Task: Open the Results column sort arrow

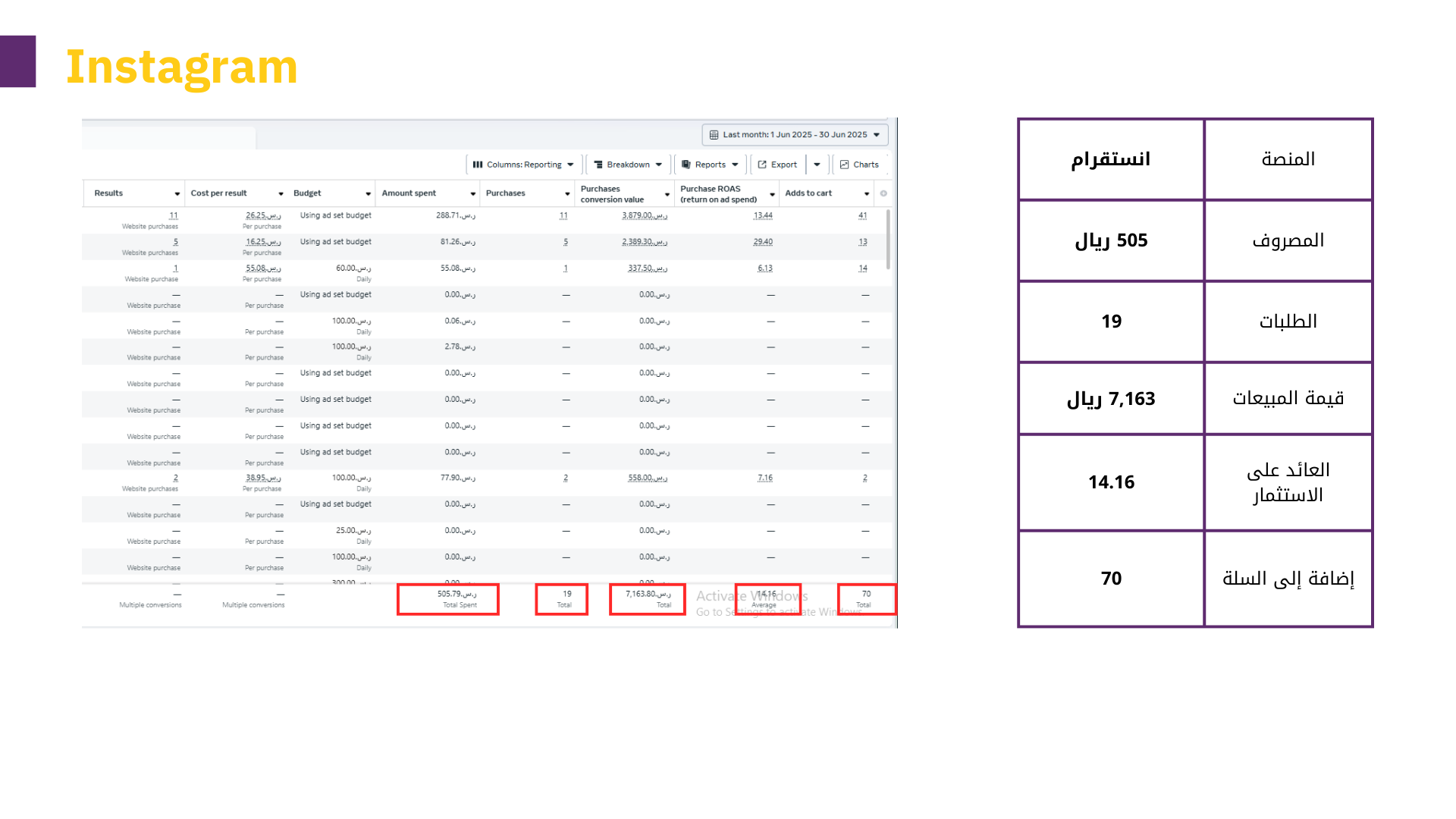Action: click(x=177, y=194)
